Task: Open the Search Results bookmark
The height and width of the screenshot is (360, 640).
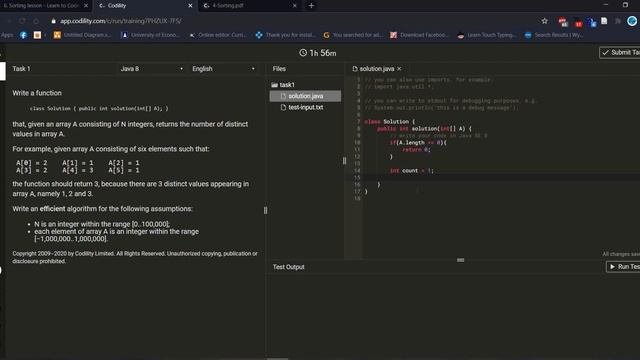Action: pyautogui.click(x=554, y=35)
